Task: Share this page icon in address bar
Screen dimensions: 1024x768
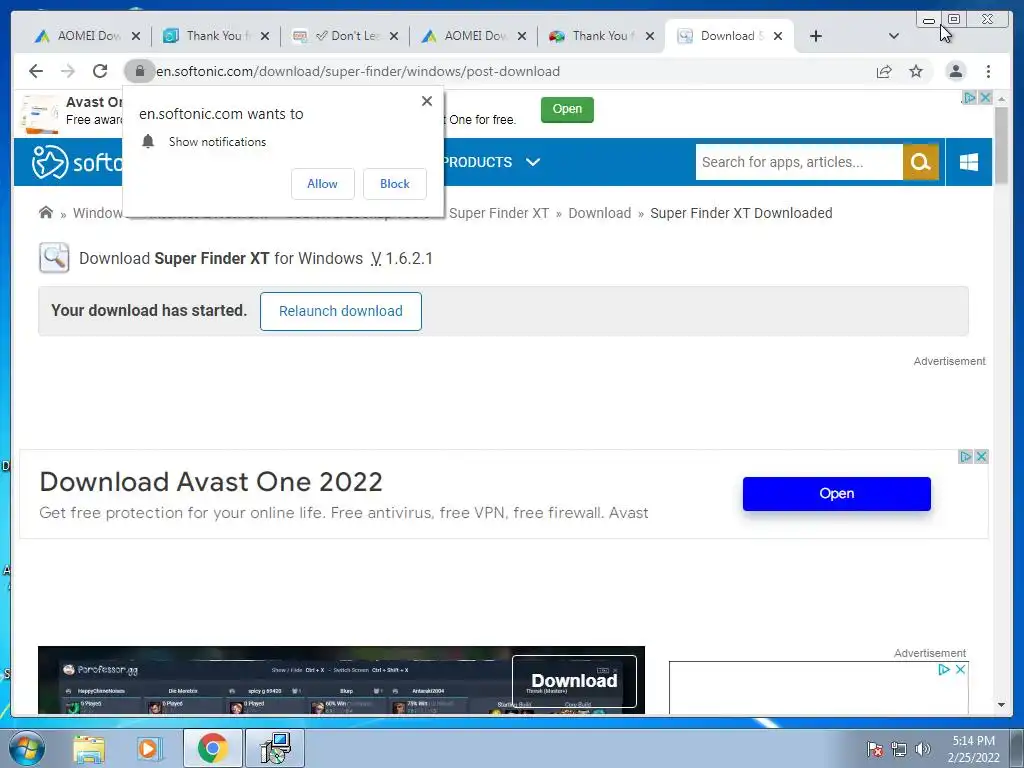Action: [x=884, y=71]
